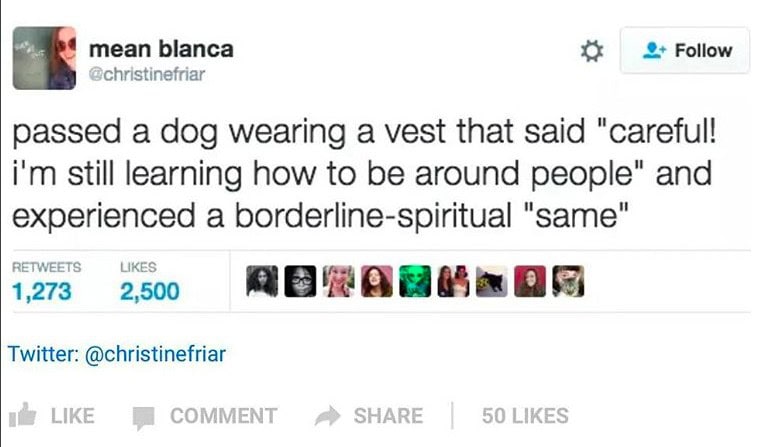The width and height of the screenshot is (771, 447).
Task: Click the Share arrow icon
Action: point(327,416)
